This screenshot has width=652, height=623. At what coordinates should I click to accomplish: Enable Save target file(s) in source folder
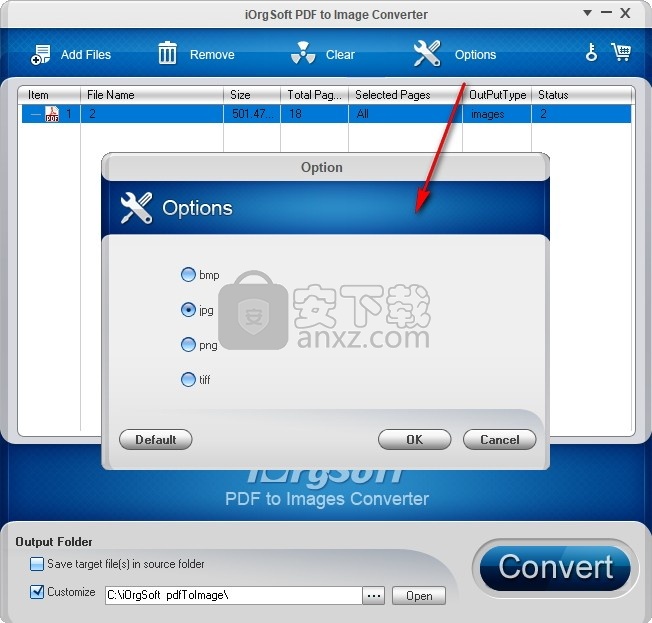37,564
